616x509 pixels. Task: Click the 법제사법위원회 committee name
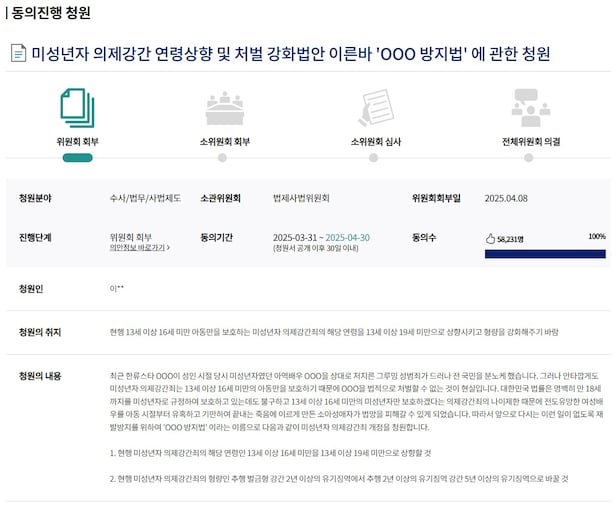click(x=301, y=198)
